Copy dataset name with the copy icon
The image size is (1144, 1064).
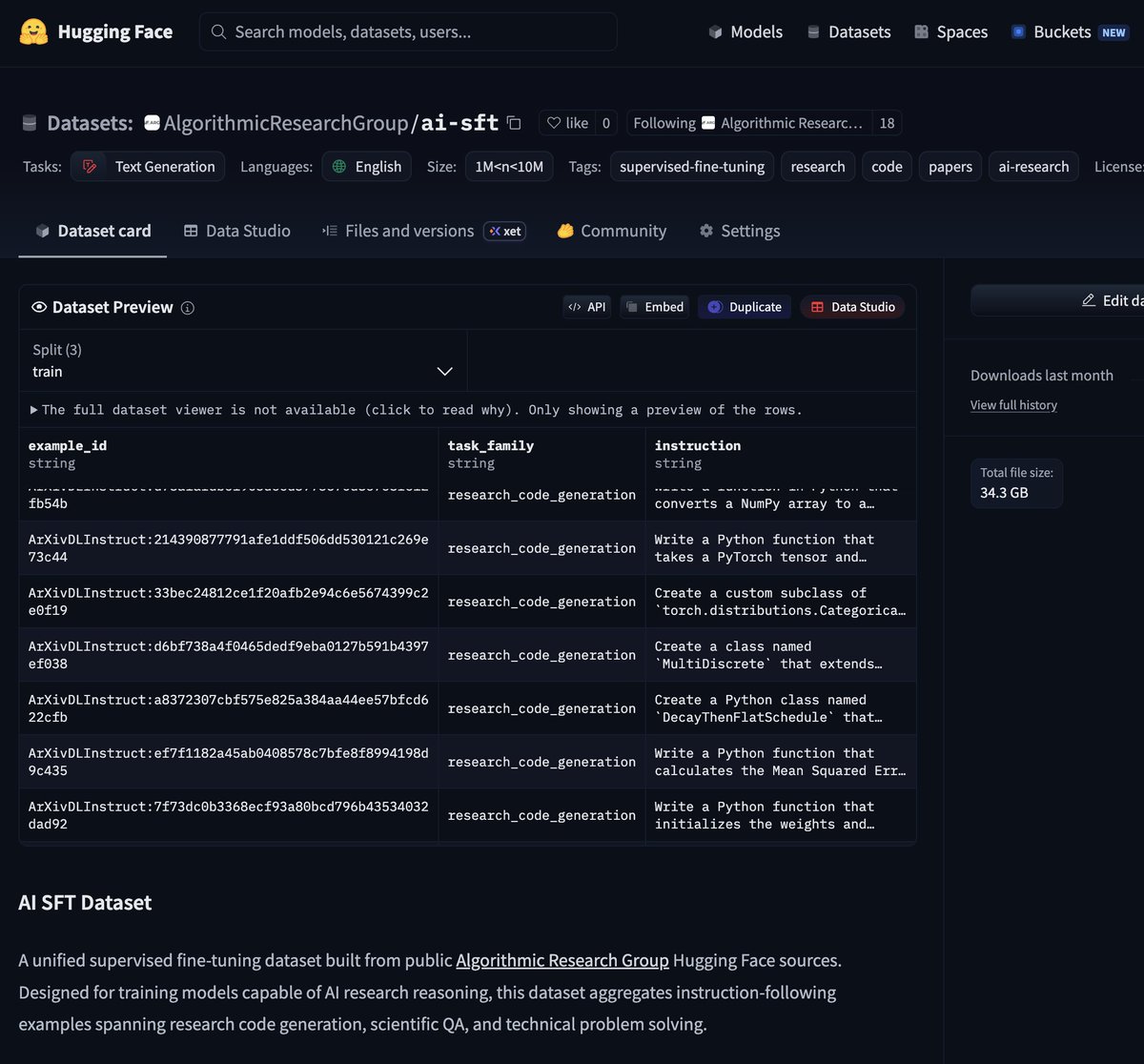point(514,123)
